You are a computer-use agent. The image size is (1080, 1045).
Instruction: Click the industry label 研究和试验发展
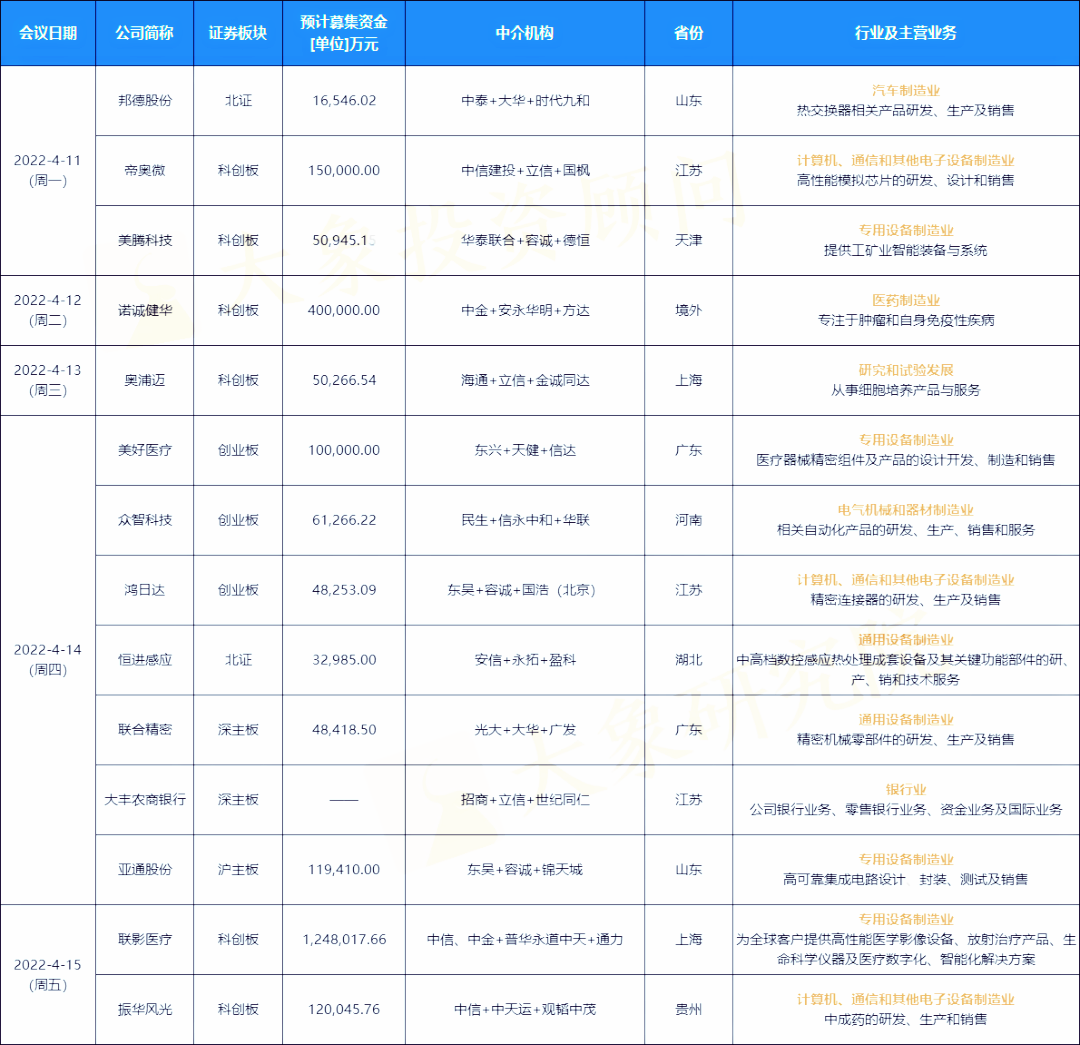[906, 370]
